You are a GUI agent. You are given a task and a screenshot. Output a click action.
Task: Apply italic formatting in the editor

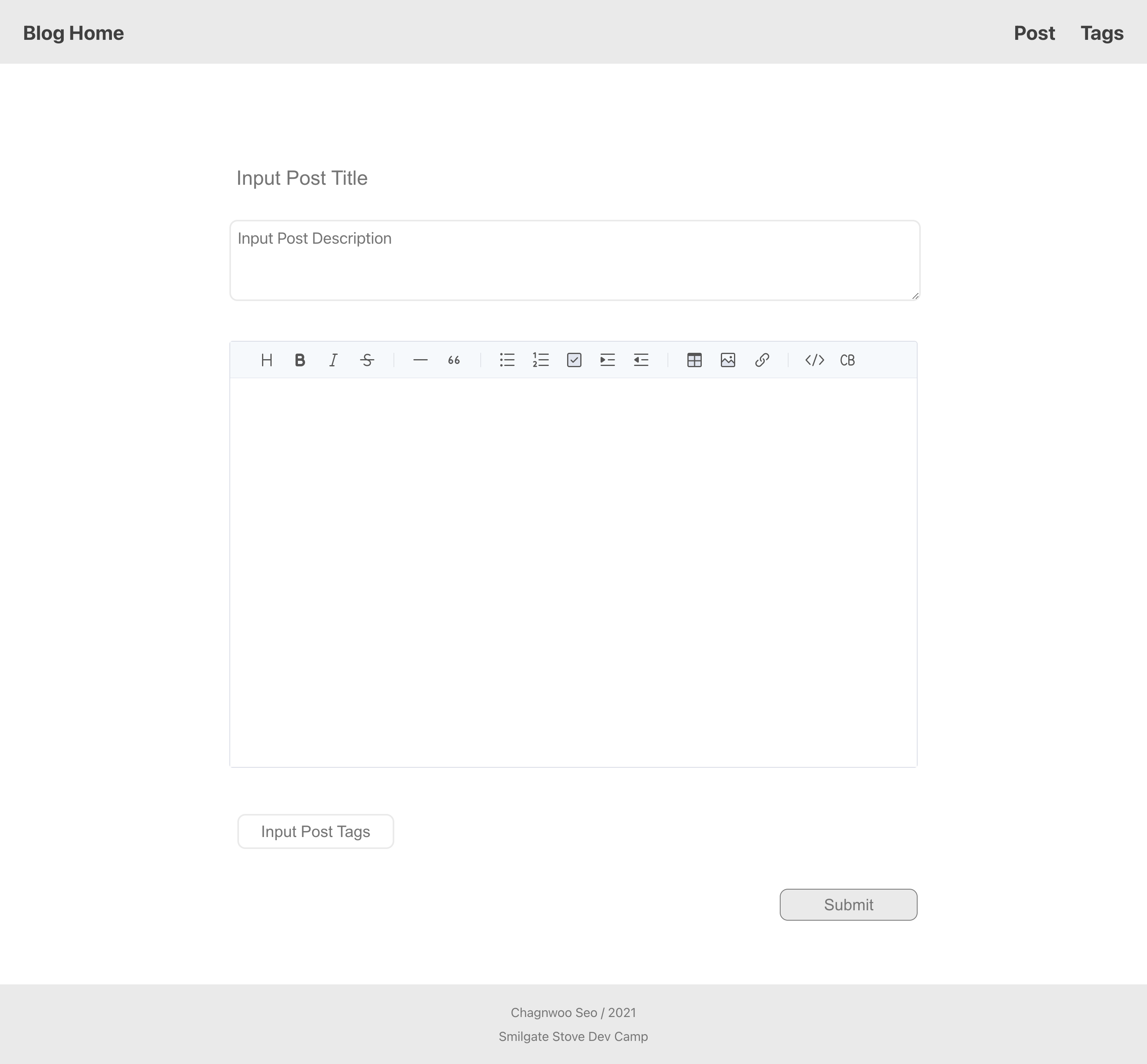click(x=333, y=360)
